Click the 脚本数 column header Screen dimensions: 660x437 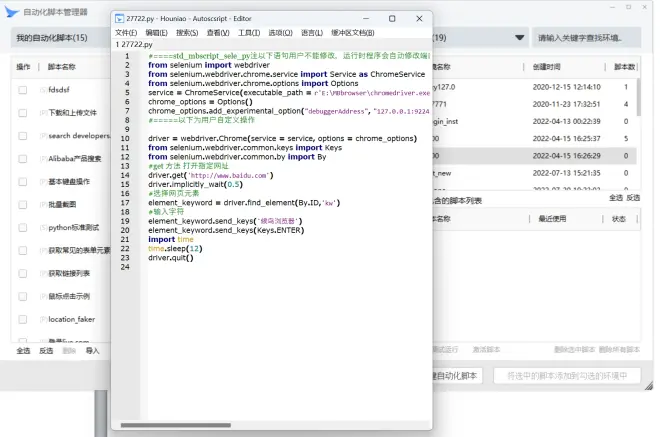point(624,67)
